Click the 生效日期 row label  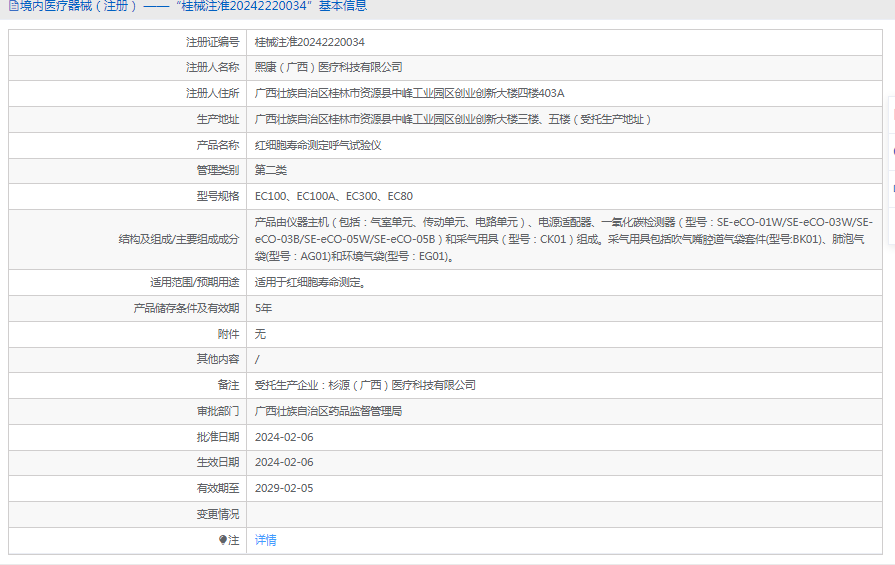click(217, 462)
